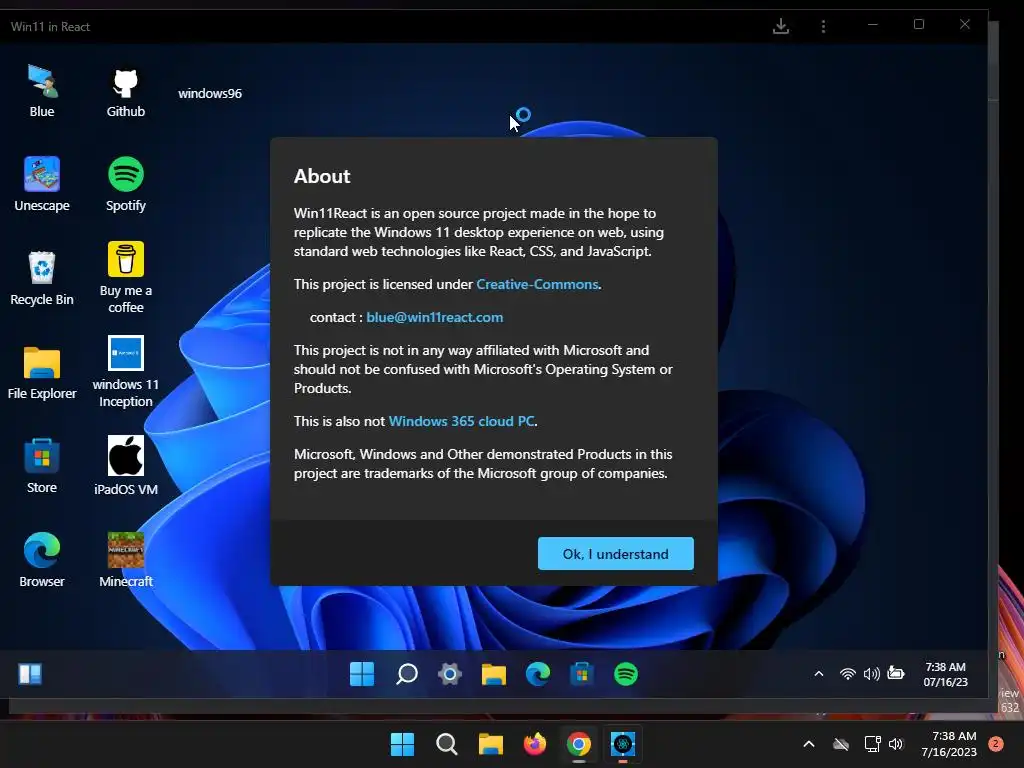The height and width of the screenshot is (768, 1024).
Task: Open the Blue desktop icon
Action: click(x=42, y=91)
